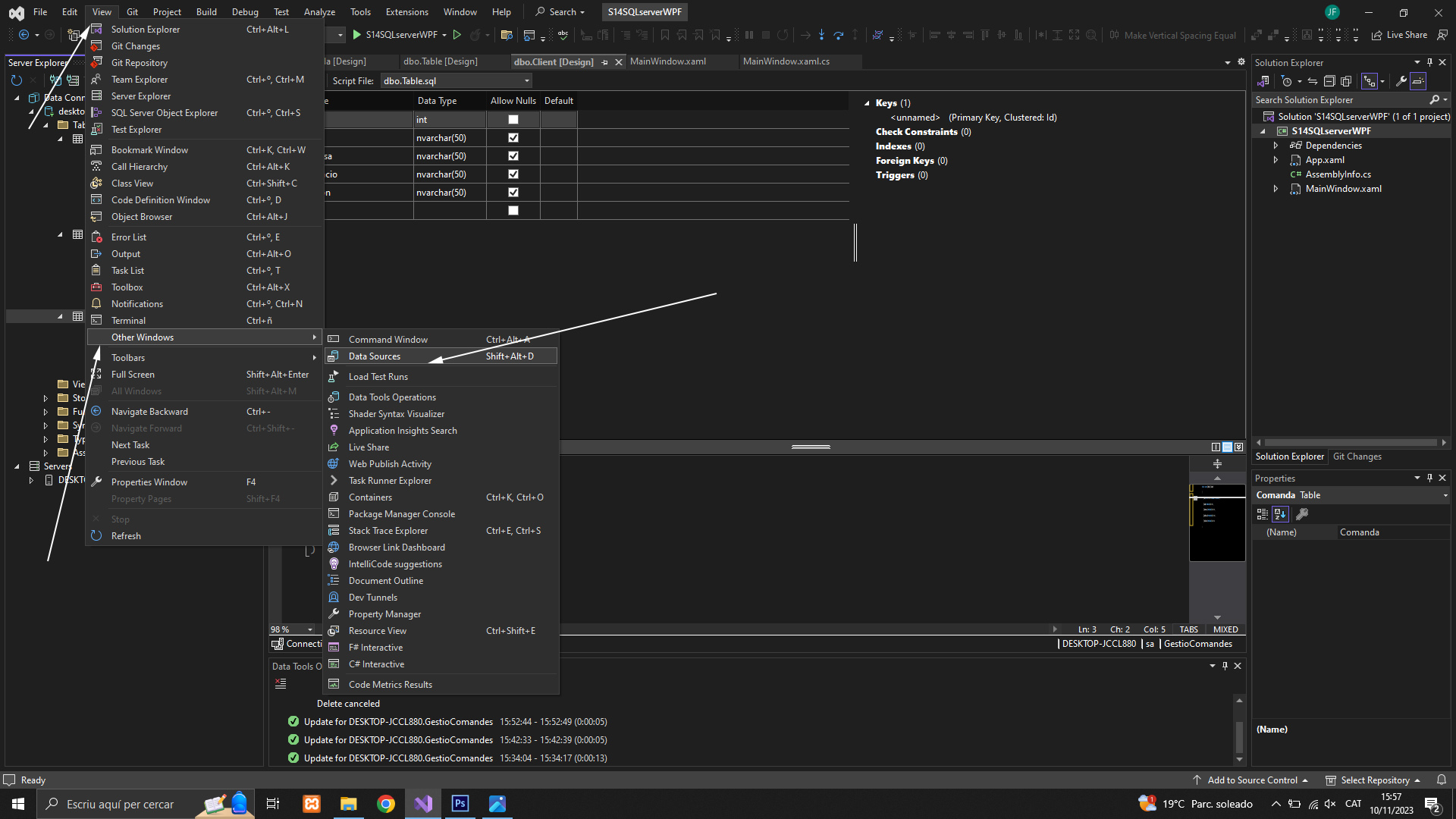Click the Solution Explorer wrench properties icon
Screen dimensions: 1456x819
tap(1401, 81)
